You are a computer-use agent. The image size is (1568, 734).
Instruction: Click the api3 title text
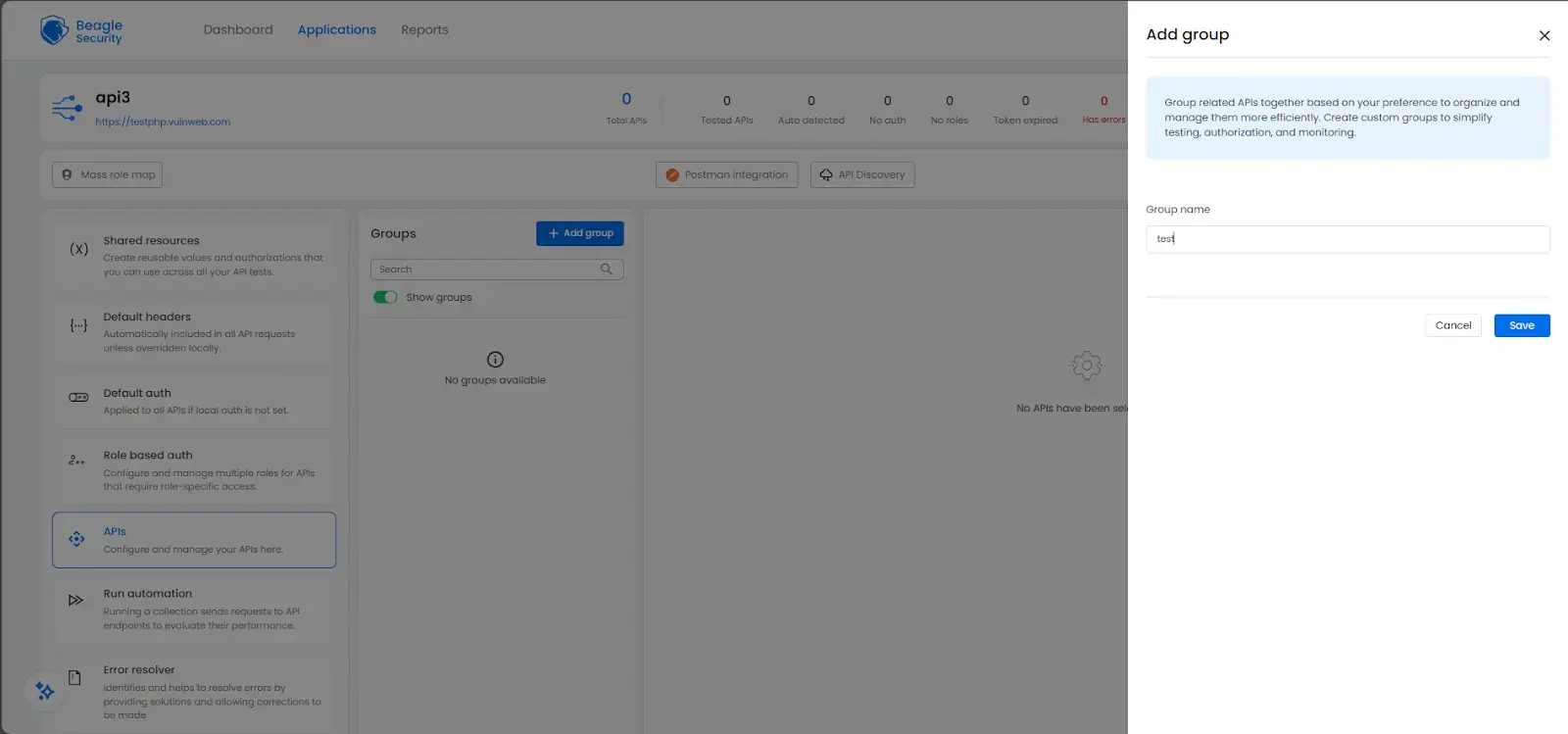click(113, 98)
